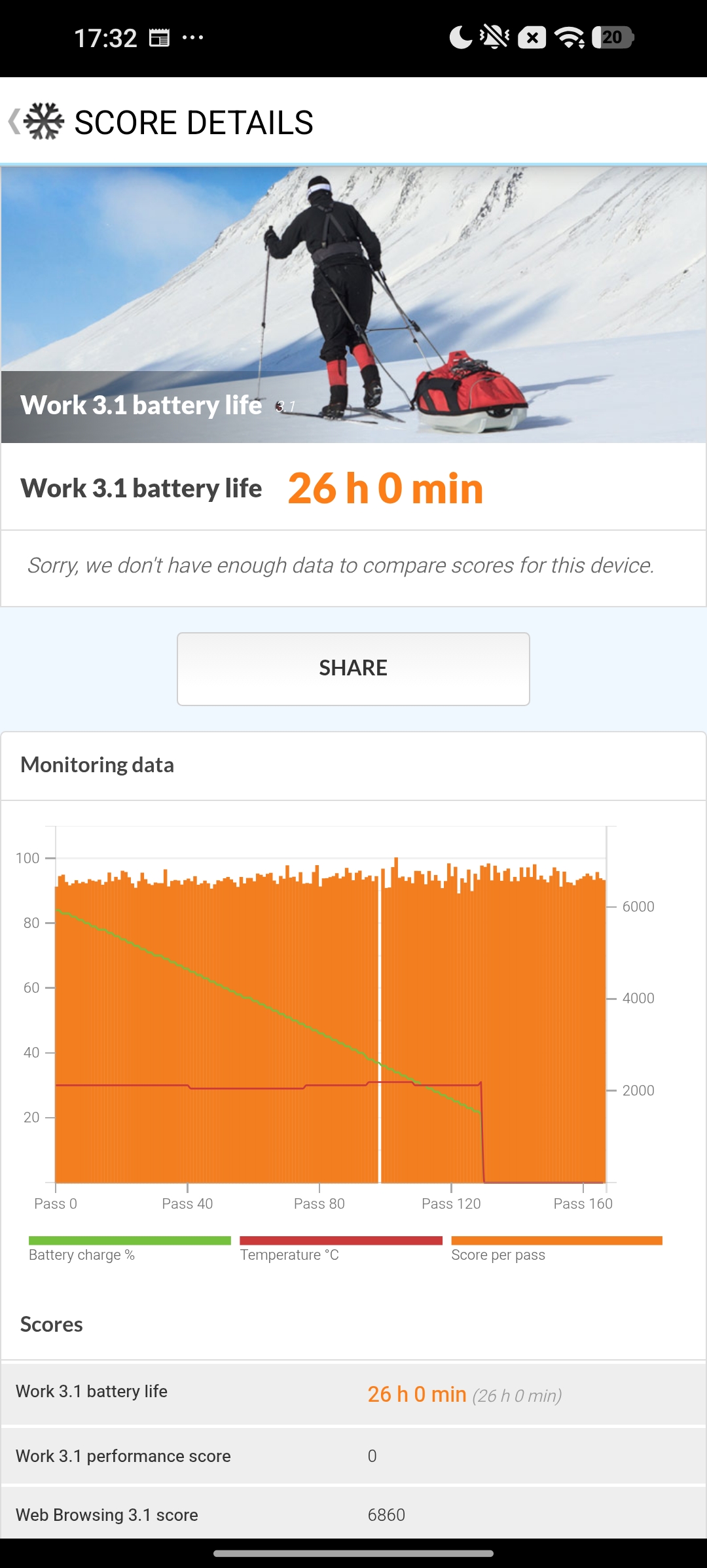This screenshot has height=1568, width=707.
Task: Tap the three-dots status bar icon
Action: (x=192, y=38)
